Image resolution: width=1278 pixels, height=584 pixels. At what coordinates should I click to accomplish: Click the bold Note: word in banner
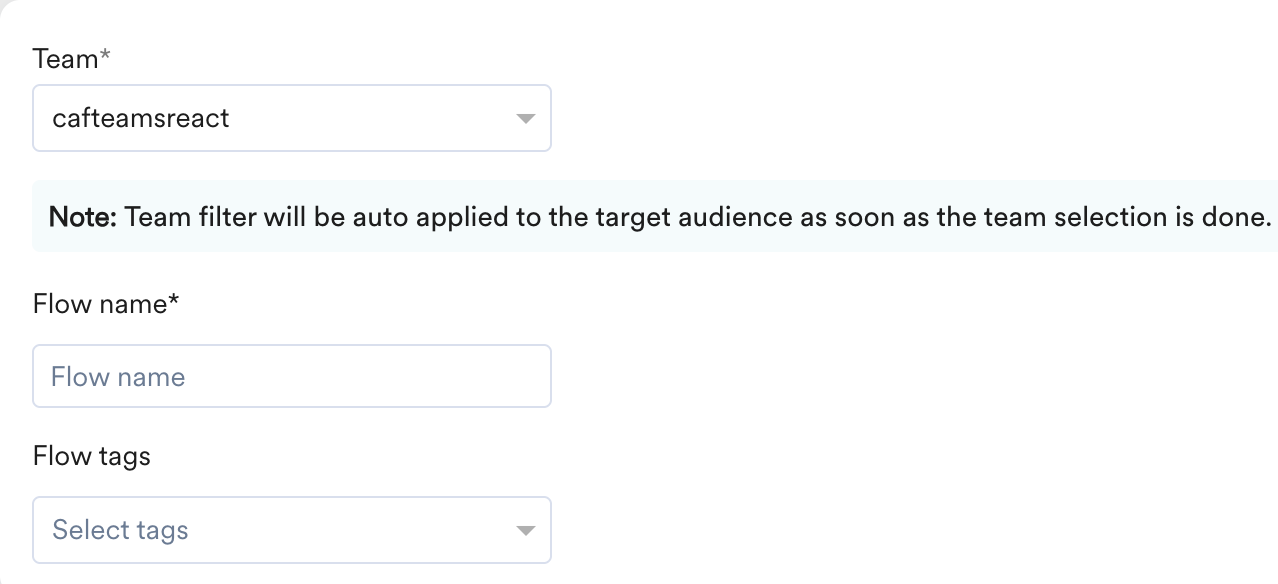click(84, 216)
